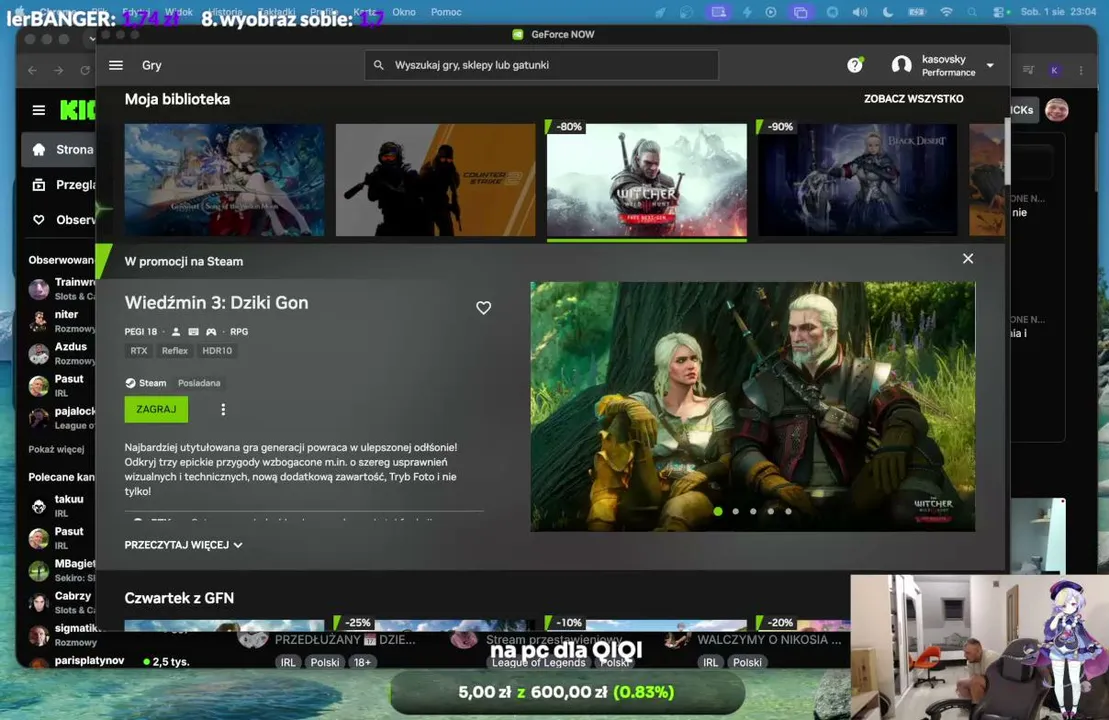
Task: Open the three-dot options next to ZAGRAJ
Action: pyautogui.click(x=223, y=410)
